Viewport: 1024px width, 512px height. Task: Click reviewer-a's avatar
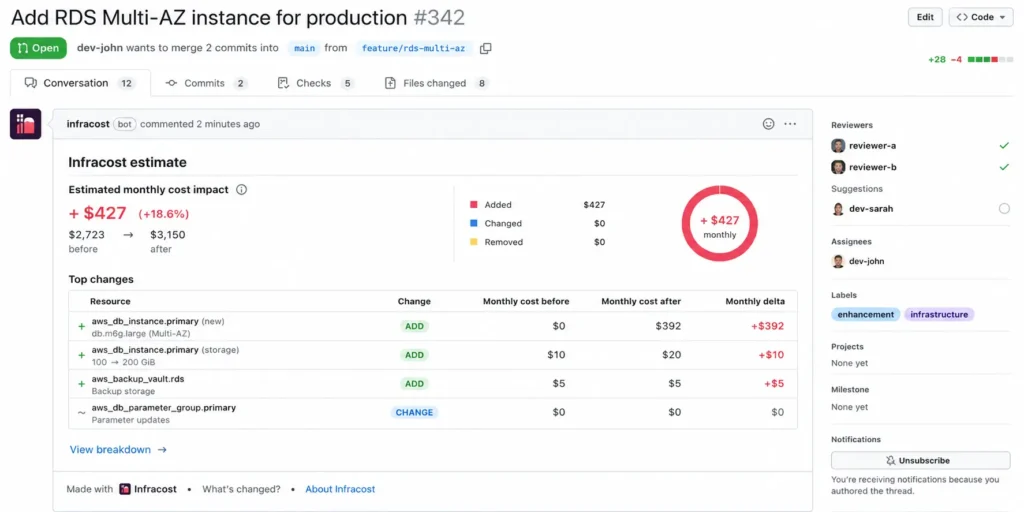838,146
